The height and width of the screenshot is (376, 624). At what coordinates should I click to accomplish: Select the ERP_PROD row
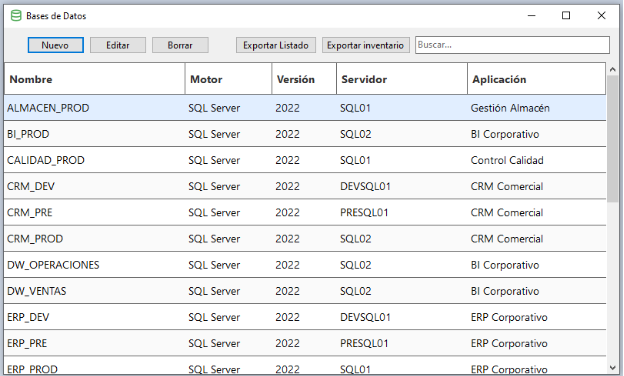point(305,366)
